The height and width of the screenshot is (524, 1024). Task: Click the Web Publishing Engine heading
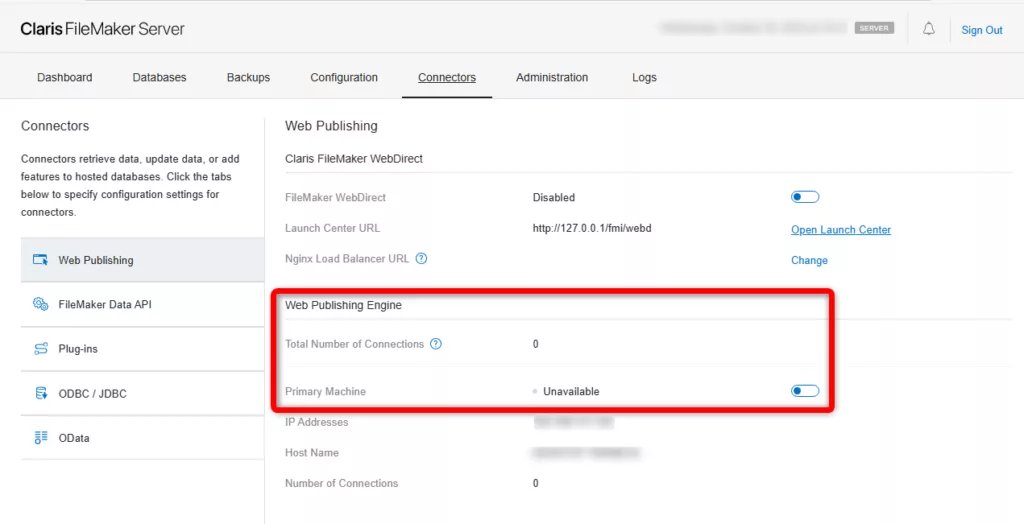point(344,304)
